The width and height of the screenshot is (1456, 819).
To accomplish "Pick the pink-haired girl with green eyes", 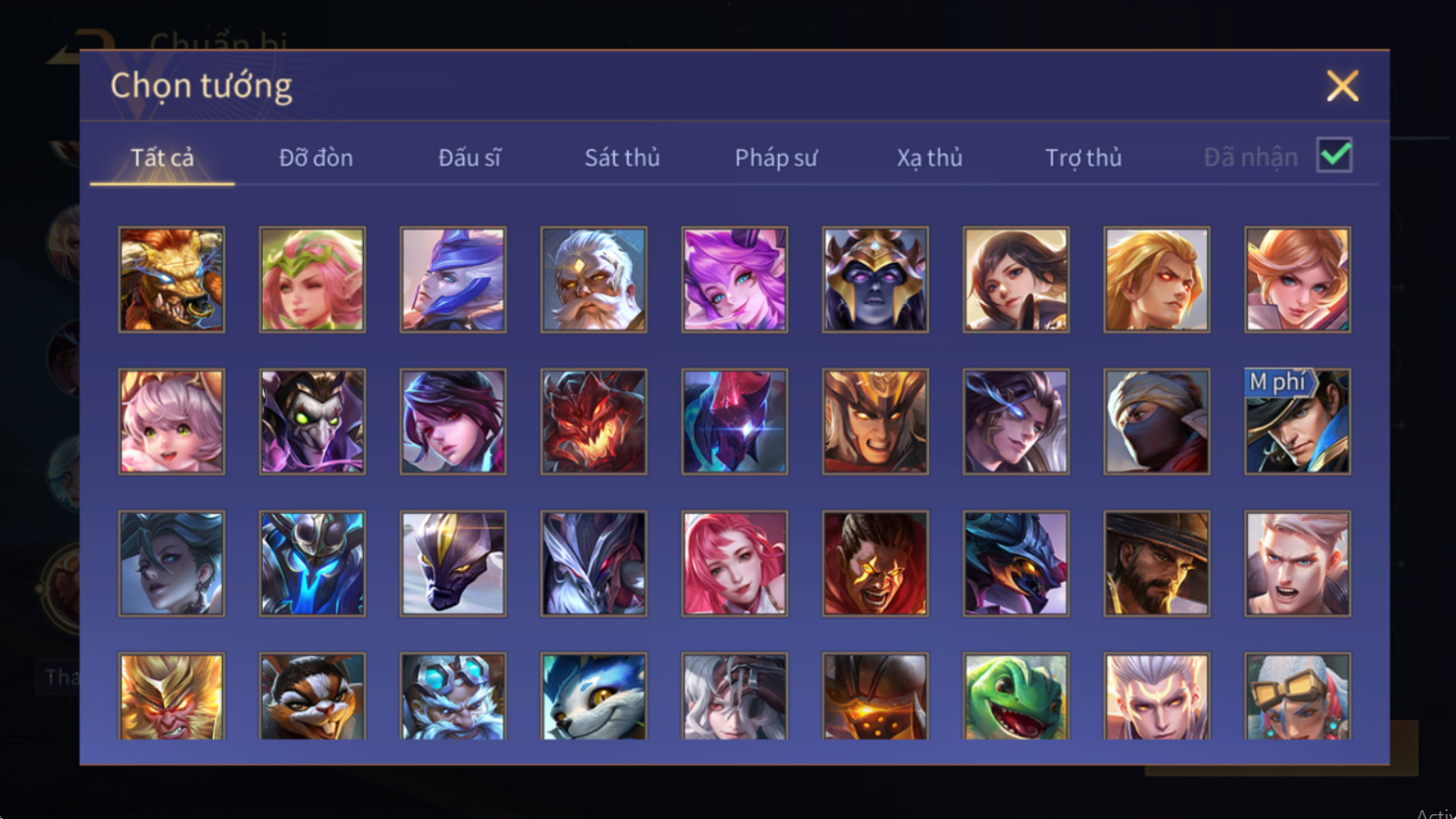I will [172, 422].
